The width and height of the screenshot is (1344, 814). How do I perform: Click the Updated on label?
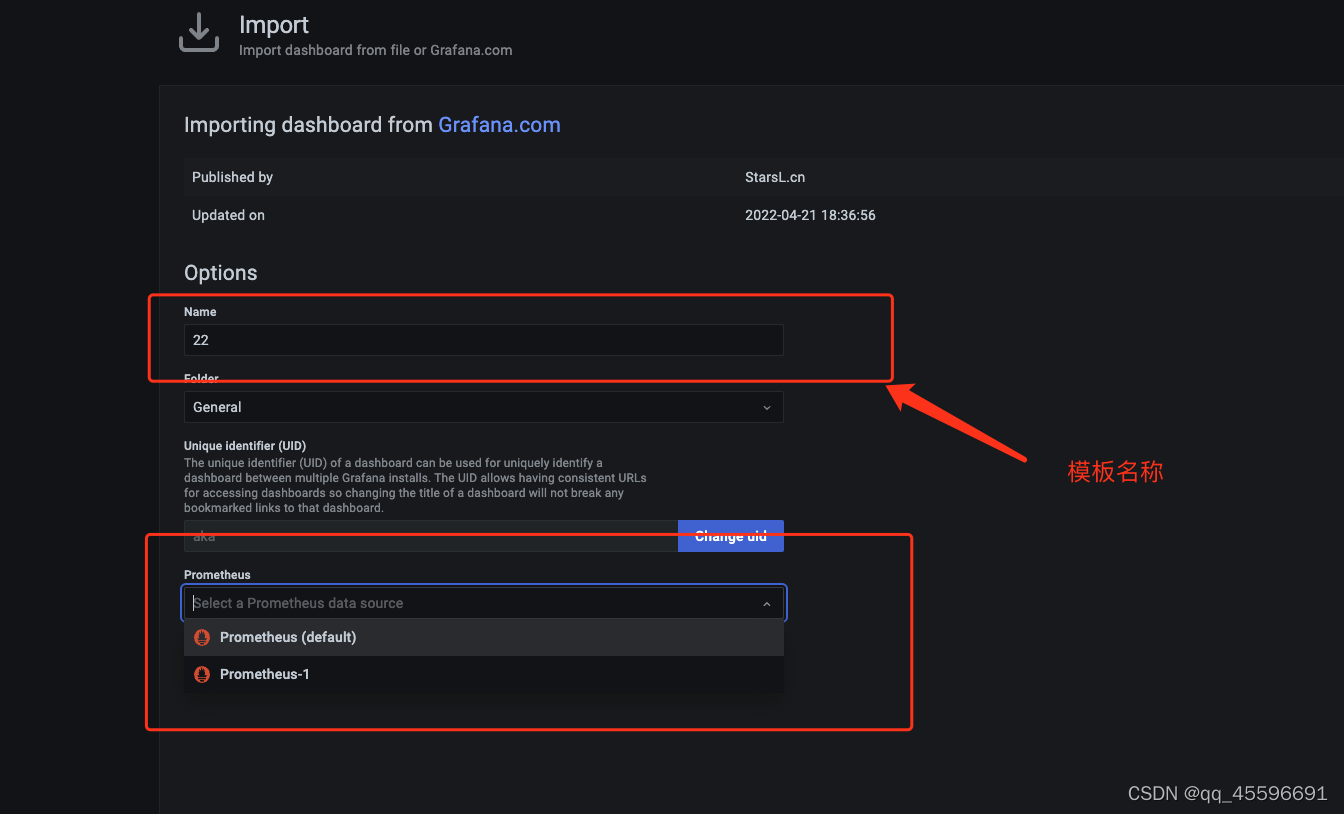[x=228, y=215]
